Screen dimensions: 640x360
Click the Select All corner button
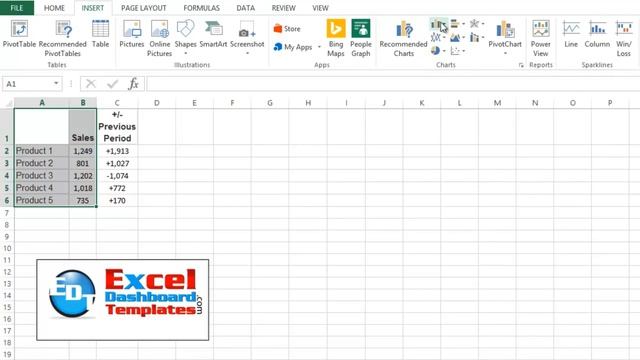(x=7, y=103)
